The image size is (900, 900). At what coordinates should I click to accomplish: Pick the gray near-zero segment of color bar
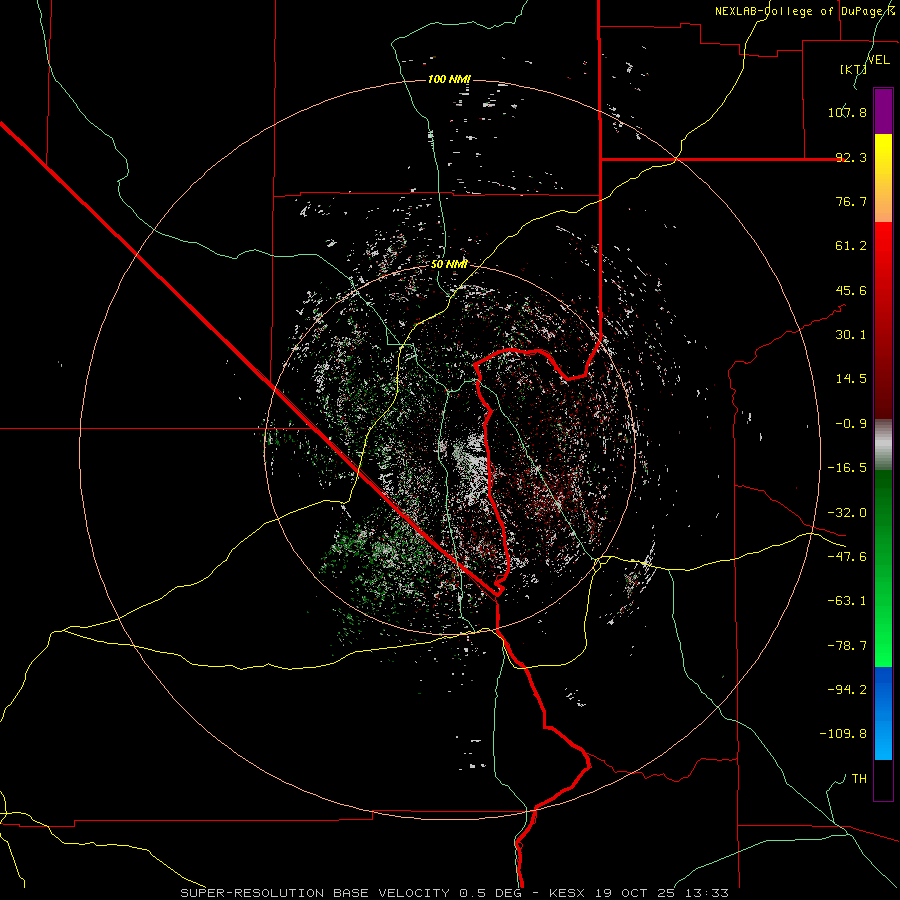click(x=883, y=444)
